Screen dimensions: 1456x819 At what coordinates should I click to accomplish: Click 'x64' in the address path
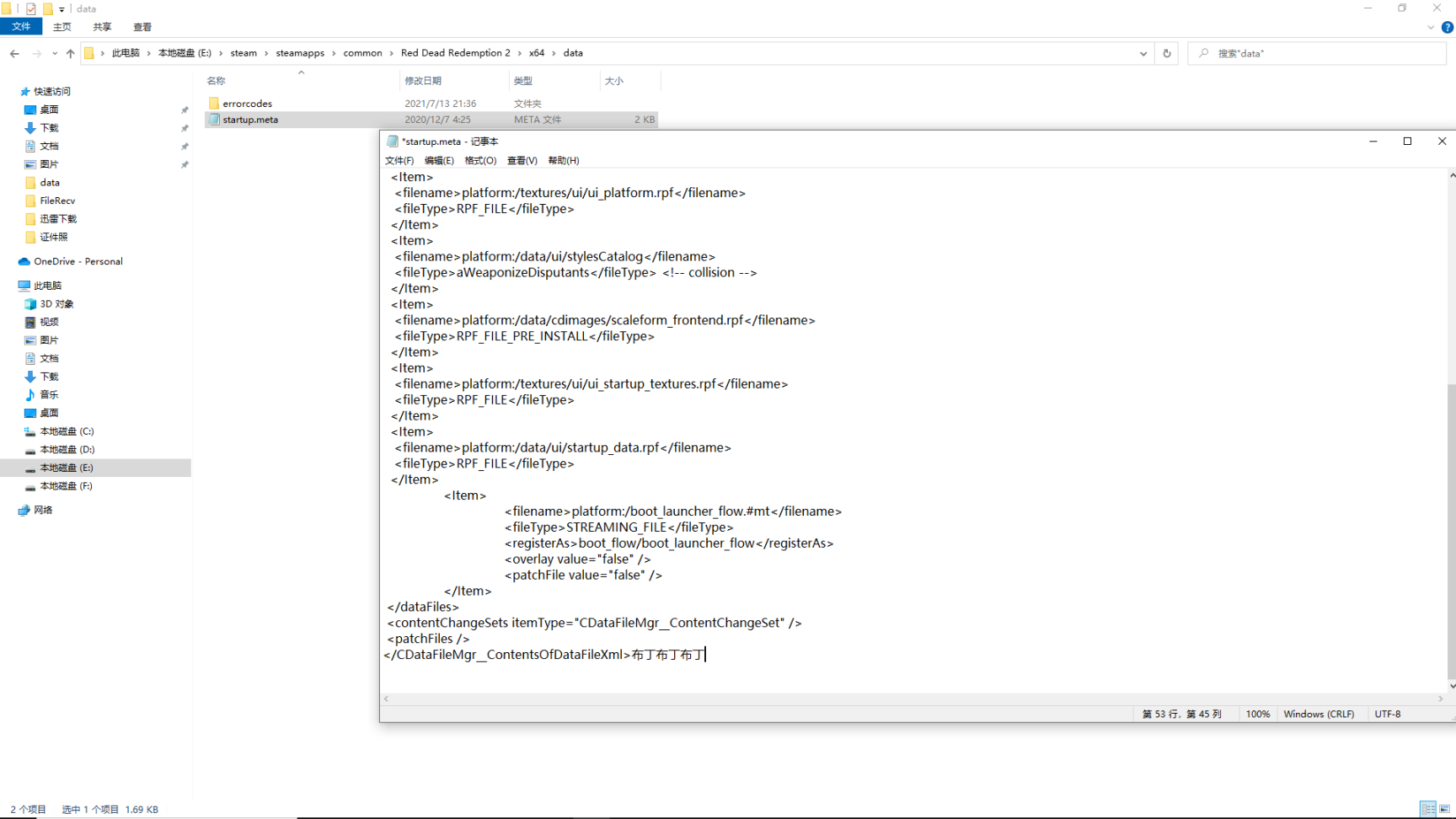coord(537,53)
